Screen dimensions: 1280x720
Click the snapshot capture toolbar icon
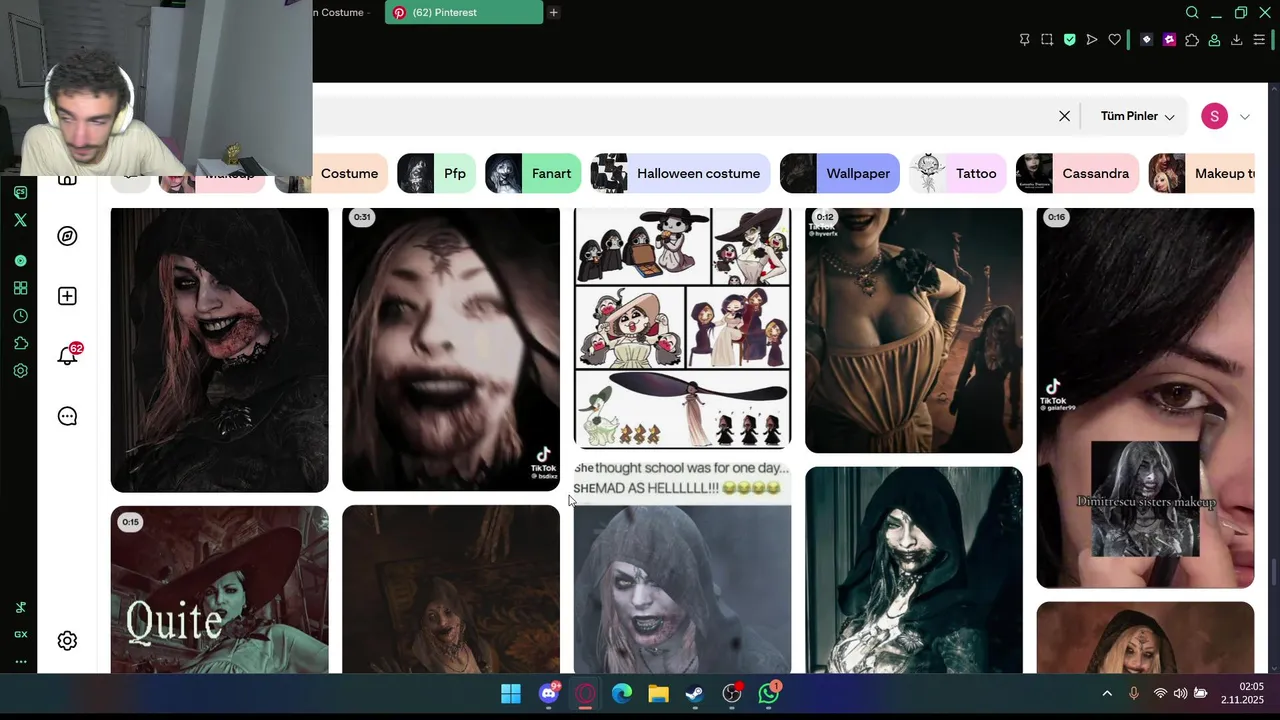1047,40
